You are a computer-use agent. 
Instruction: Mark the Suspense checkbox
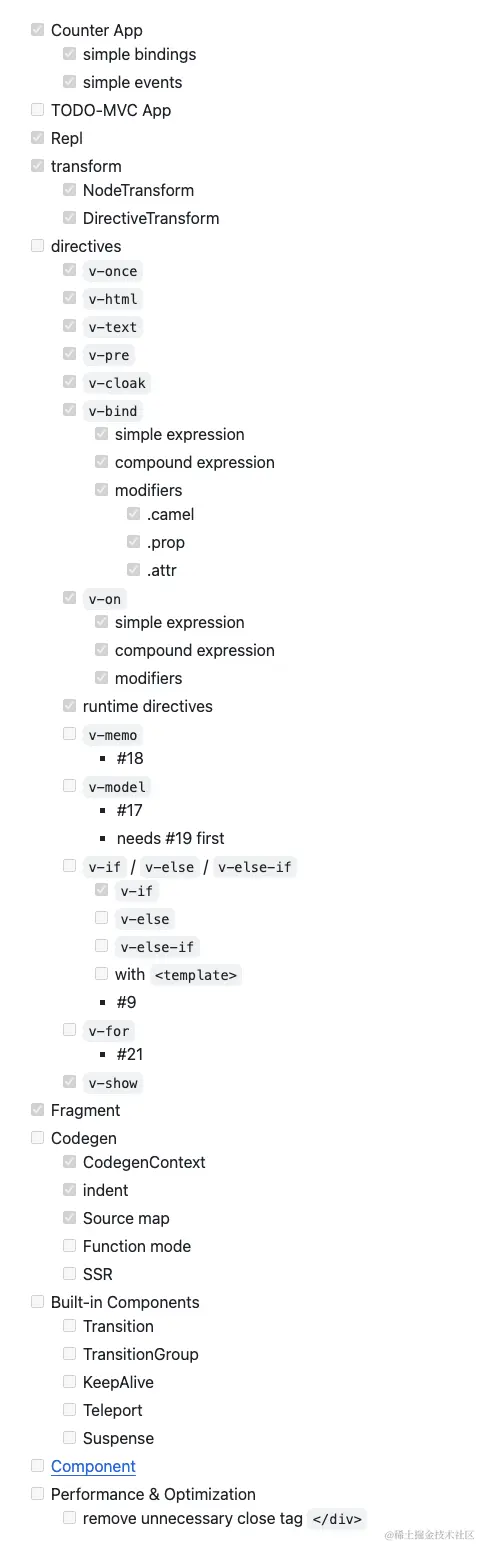69,1437
